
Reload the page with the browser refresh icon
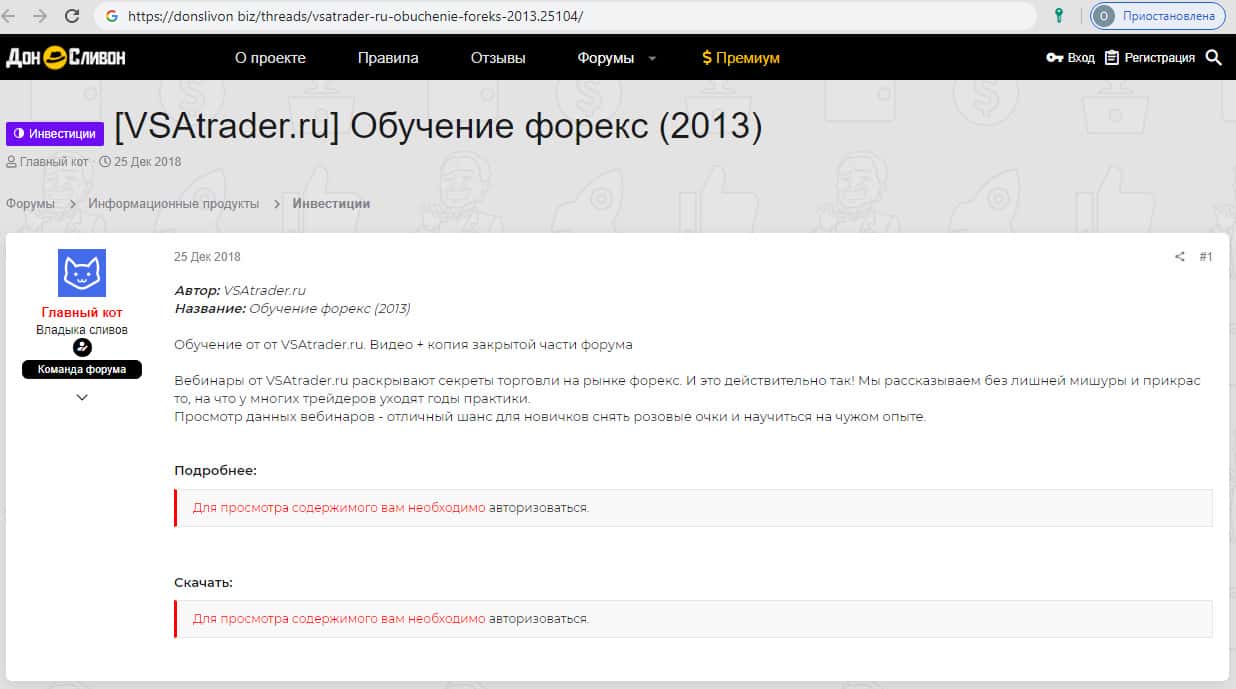tap(72, 16)
